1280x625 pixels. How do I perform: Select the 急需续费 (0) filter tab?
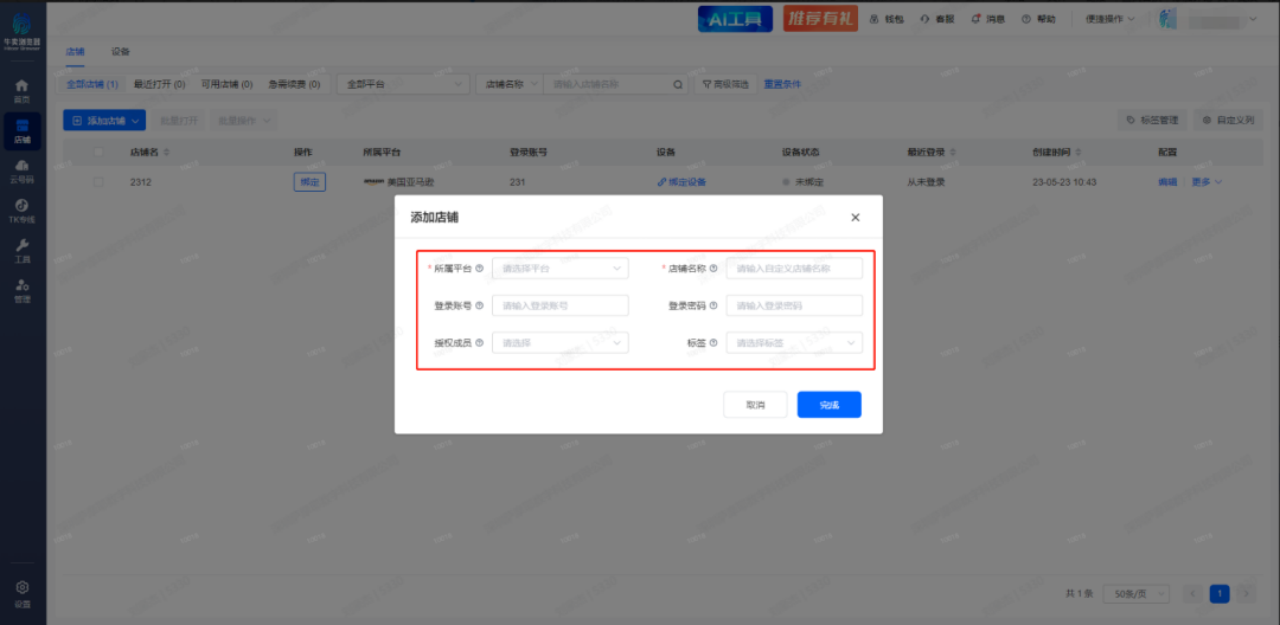point(294,85)
